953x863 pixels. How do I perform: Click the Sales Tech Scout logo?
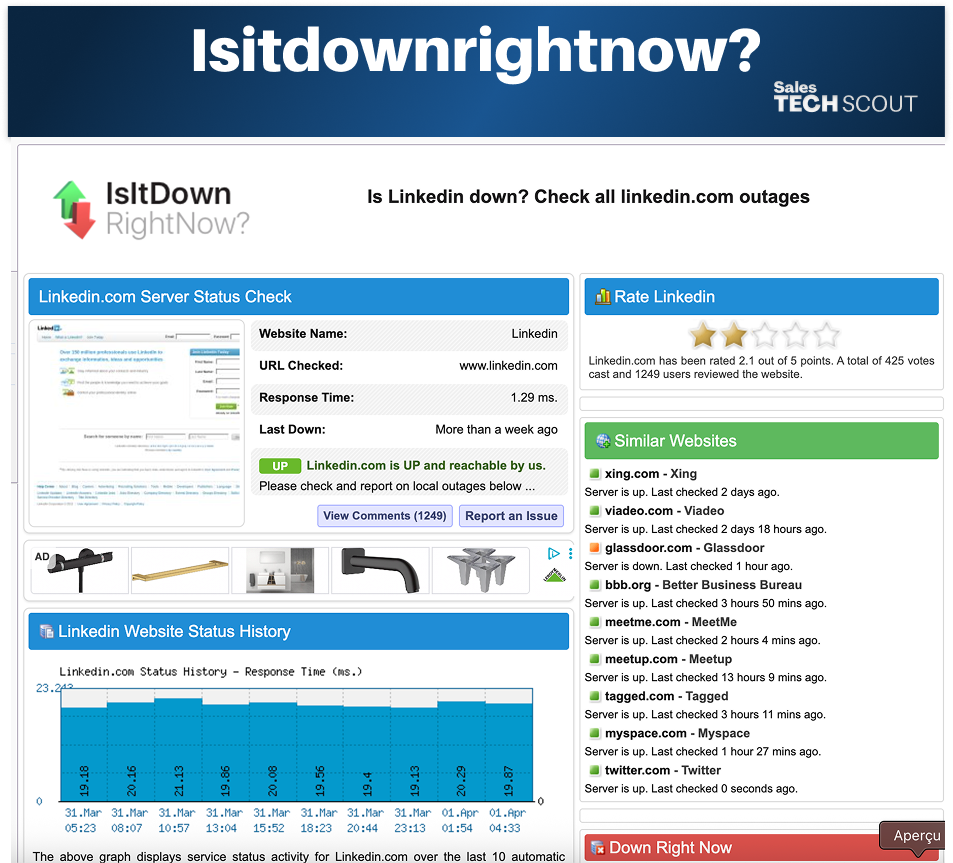click(845, 97)
